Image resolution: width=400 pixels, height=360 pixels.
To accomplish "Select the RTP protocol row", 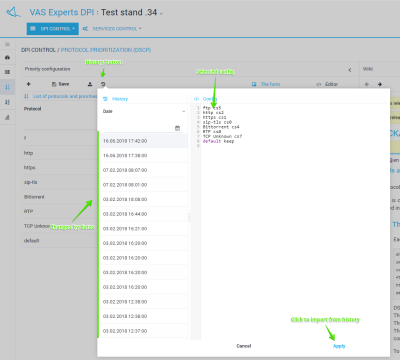I will point(59,211).
